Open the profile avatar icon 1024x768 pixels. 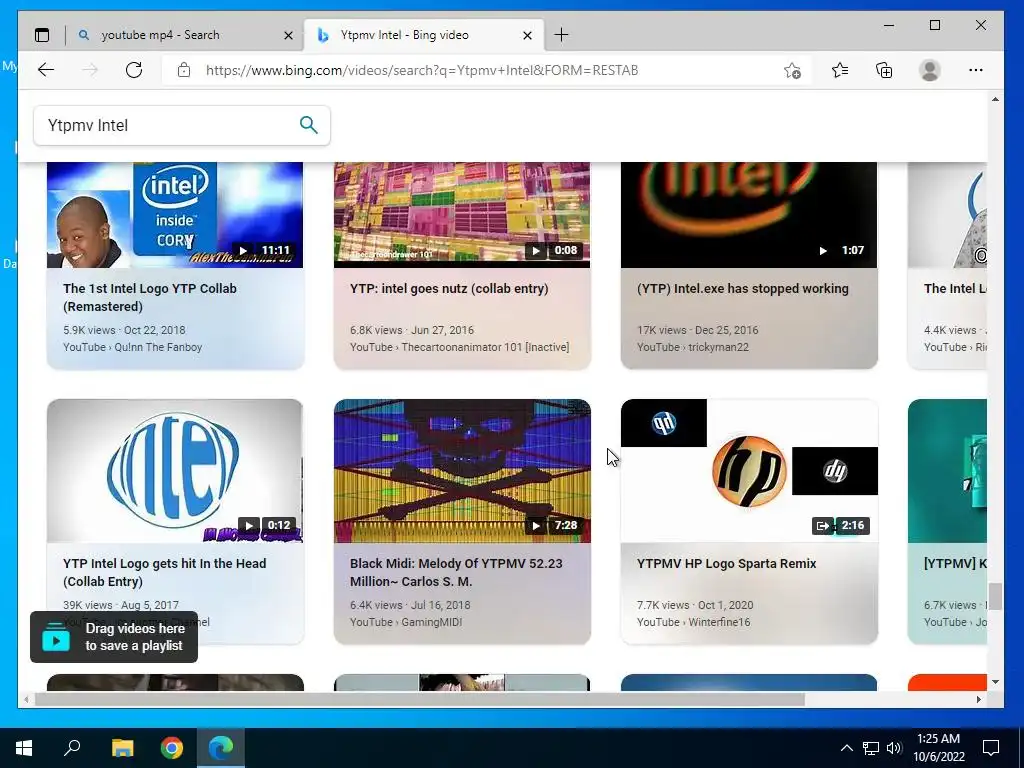pos(930,70)
